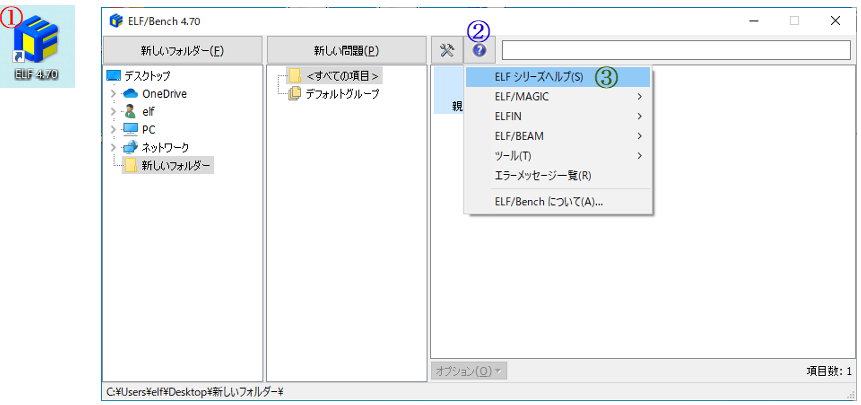
Task: Expand the elf user tree node
Action: (x=113, y=112)
